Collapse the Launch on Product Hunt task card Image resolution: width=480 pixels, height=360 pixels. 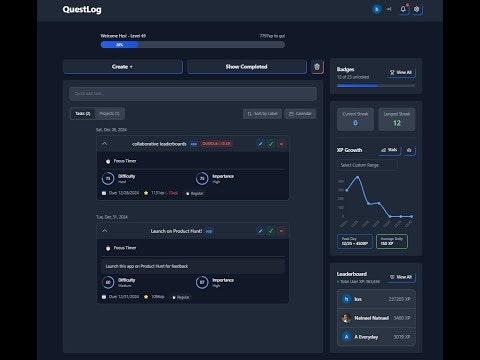coord(104,231)
